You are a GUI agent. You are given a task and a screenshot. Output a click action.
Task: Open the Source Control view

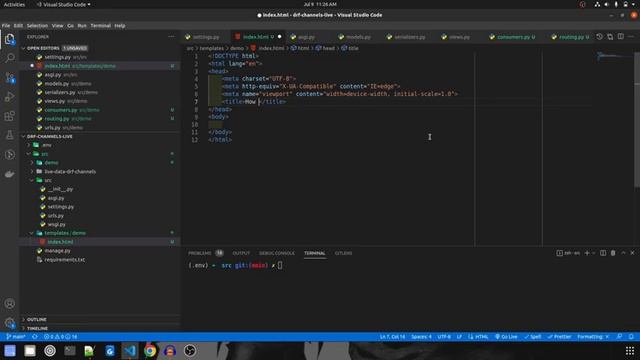tap(9, 78)
